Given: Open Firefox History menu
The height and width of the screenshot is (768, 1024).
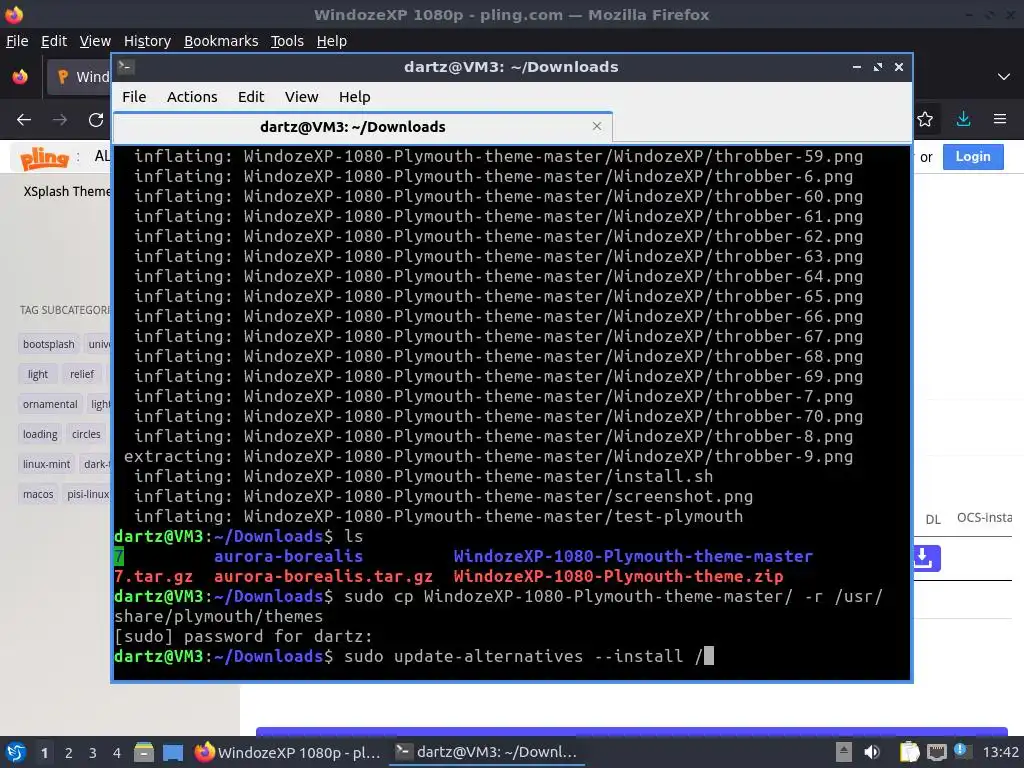Looking at the screenshot, I should pyautogui.click(x=147, y=41).
